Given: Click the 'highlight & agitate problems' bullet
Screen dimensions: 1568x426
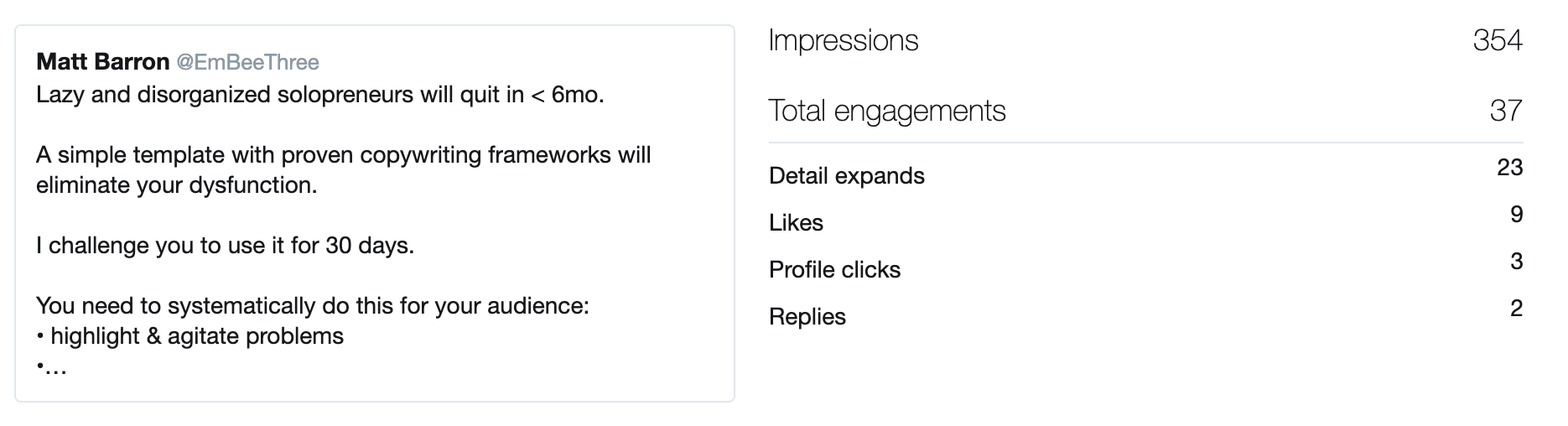Looking at the screenshot, I should pos(190,336).
